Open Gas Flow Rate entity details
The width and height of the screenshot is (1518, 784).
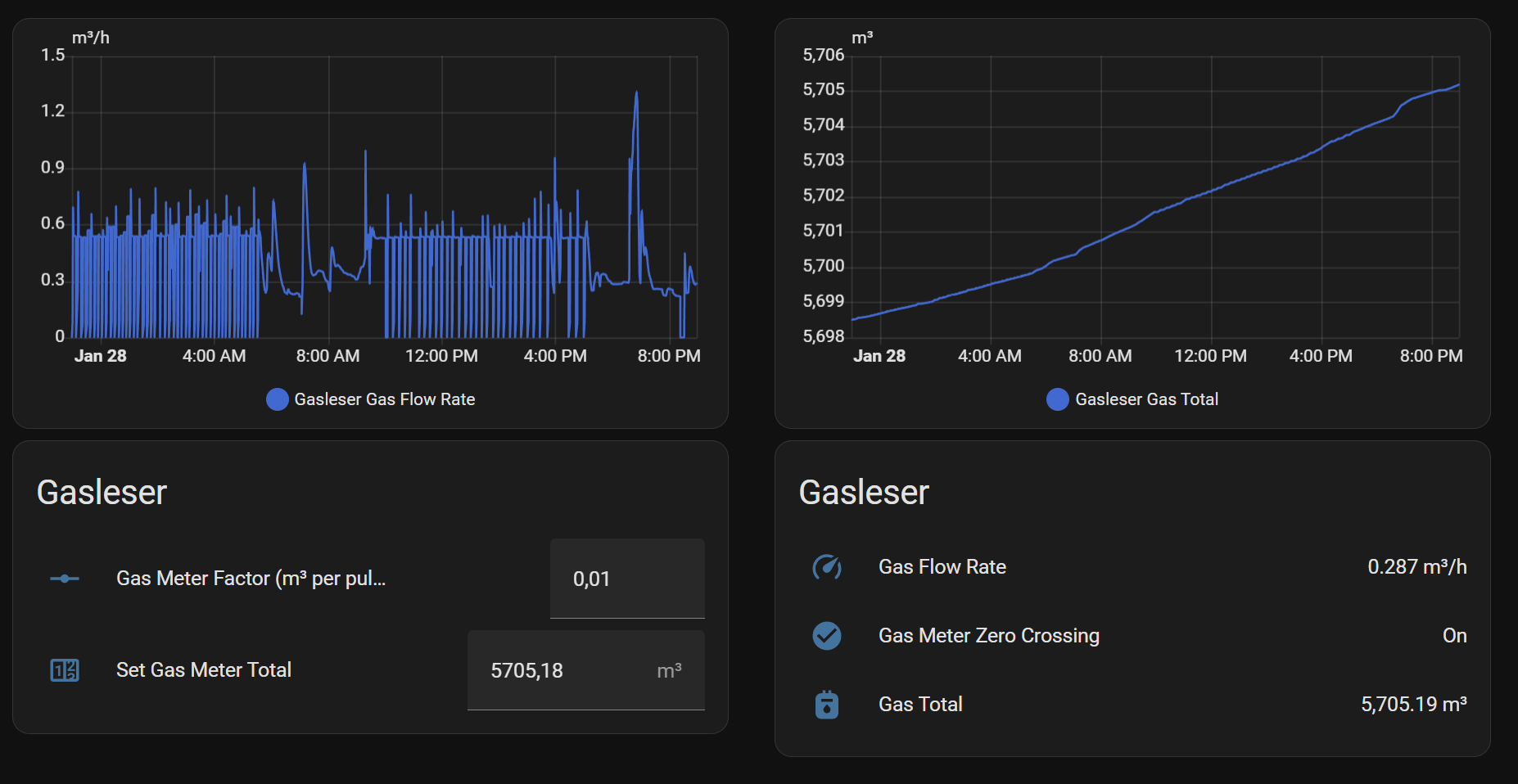click(x=942, y=567)
